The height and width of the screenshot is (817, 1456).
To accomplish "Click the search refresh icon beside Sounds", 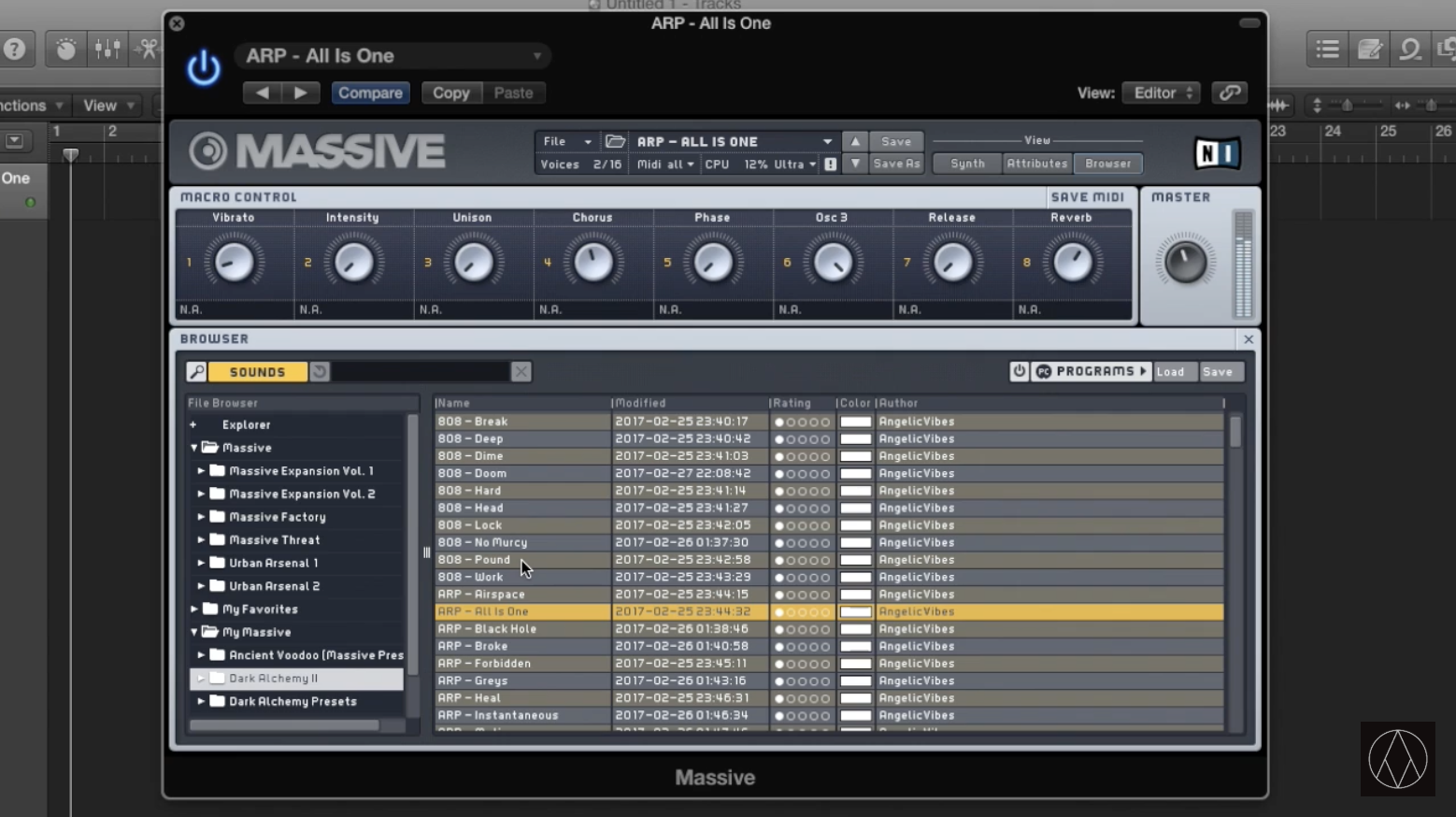I will point(320,372).
